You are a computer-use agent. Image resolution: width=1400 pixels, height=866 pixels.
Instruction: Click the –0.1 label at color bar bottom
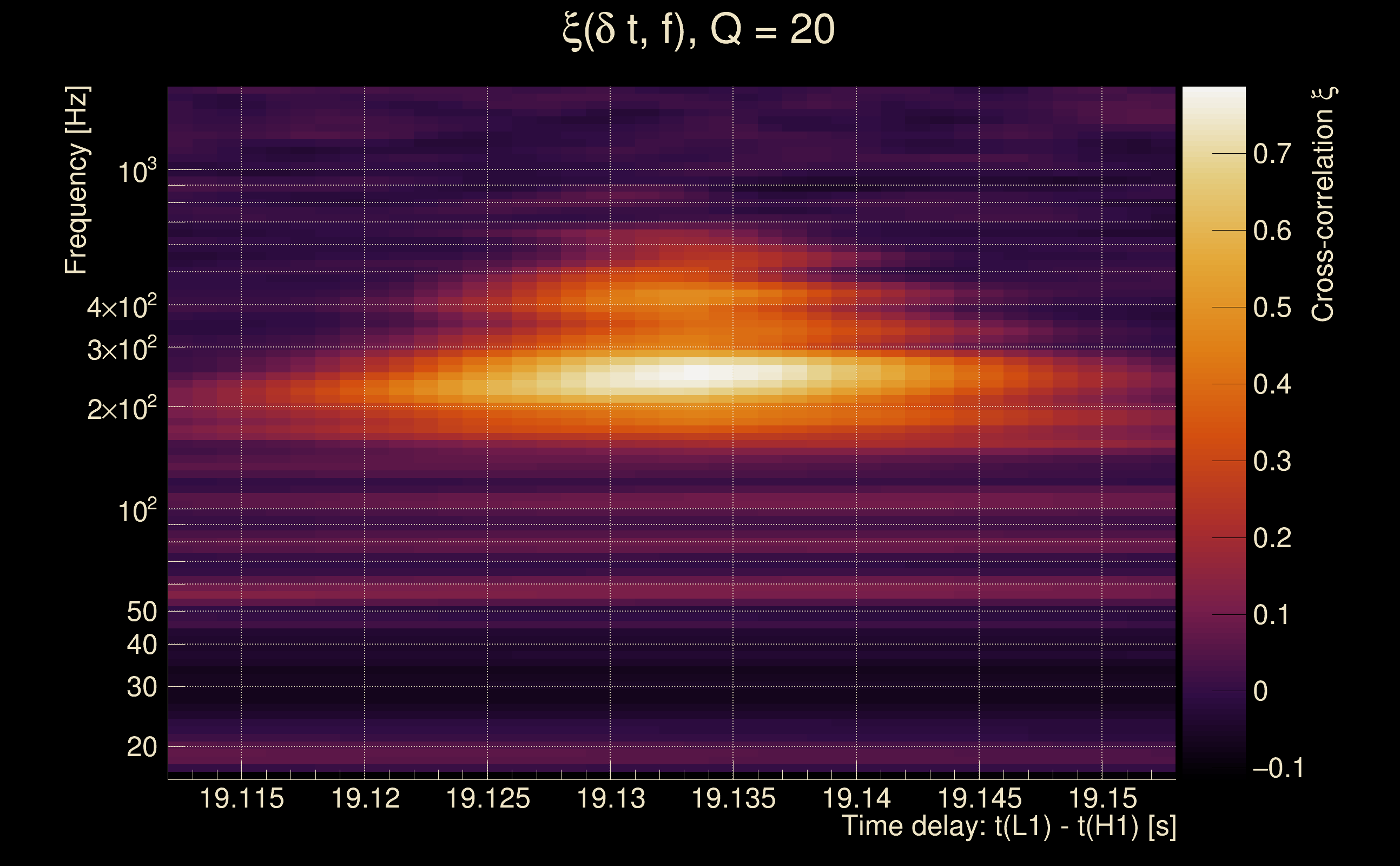click(1278, 768)
